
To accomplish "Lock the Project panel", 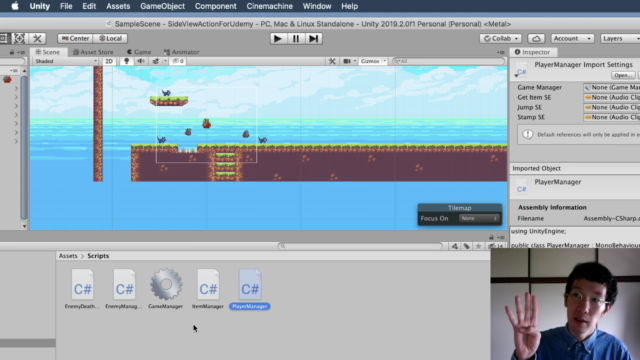I will pos(491,237).
